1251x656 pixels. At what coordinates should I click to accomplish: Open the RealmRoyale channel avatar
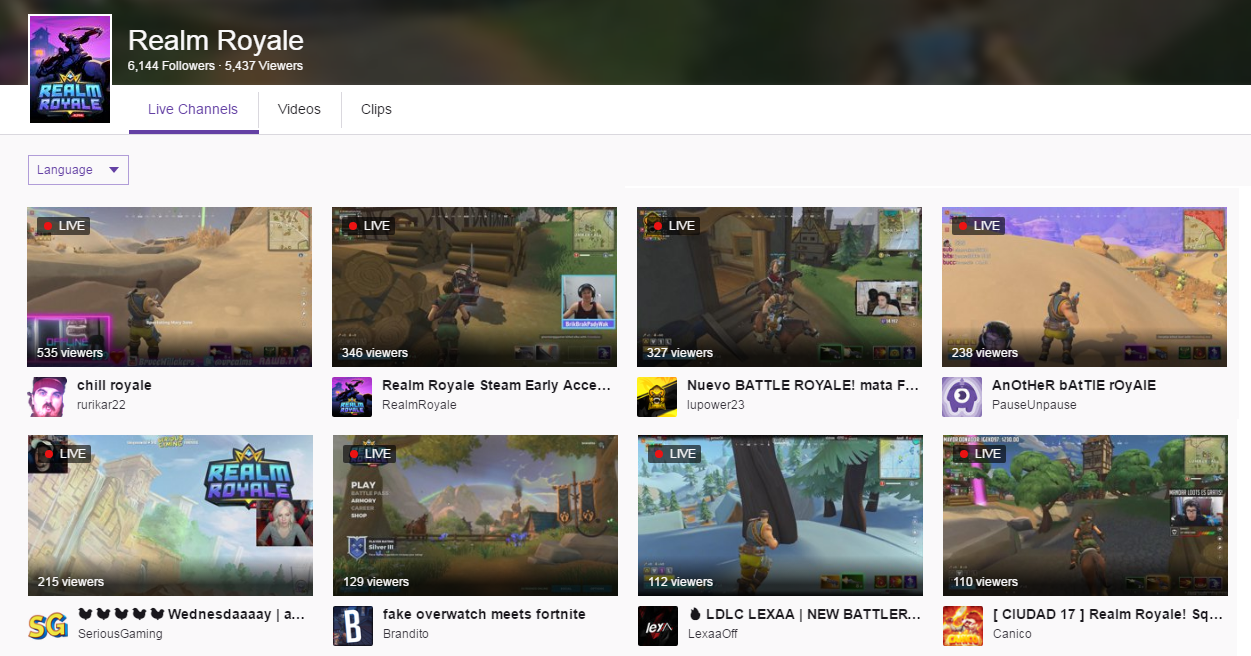(x=352, y=397)
